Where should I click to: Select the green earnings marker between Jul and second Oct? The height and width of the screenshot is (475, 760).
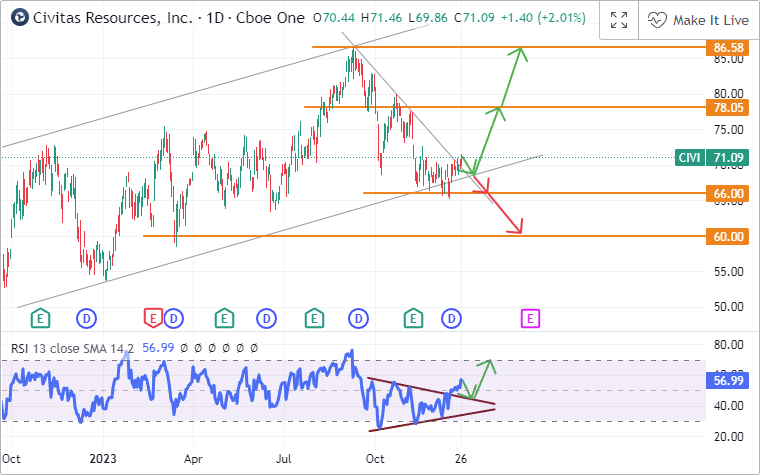click(314, 318)
